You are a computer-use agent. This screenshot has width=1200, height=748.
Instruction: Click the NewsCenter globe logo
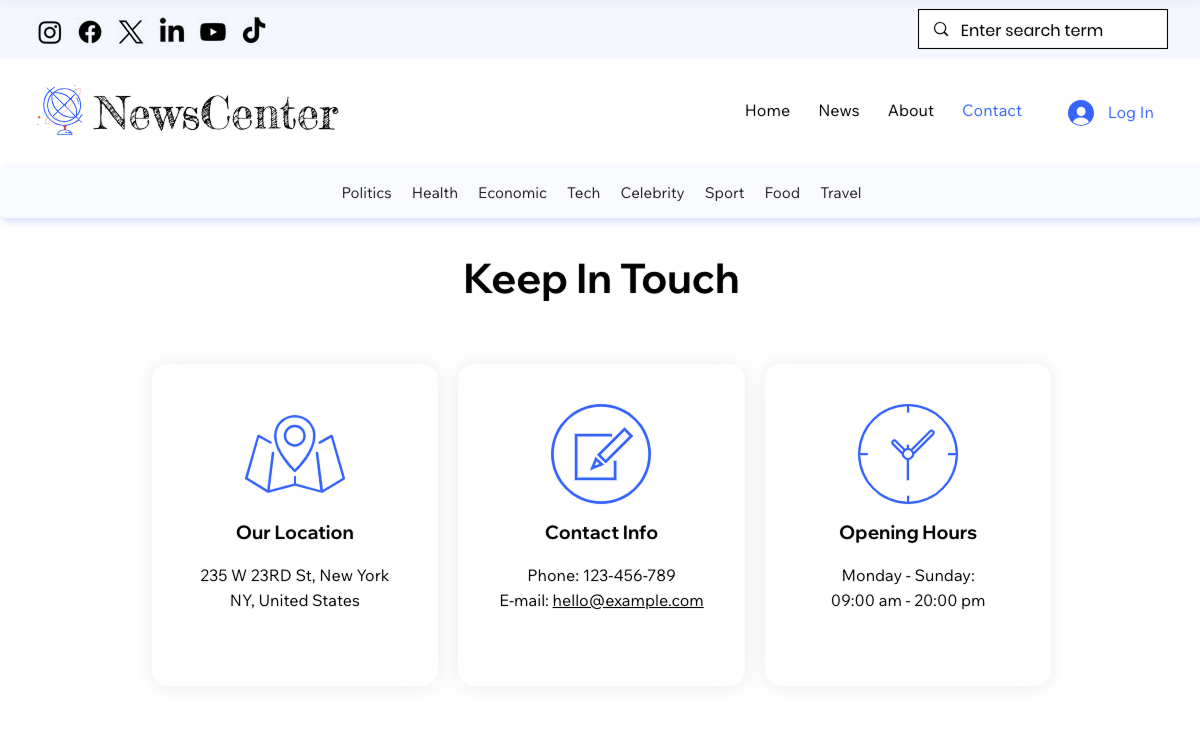[61, 110]
